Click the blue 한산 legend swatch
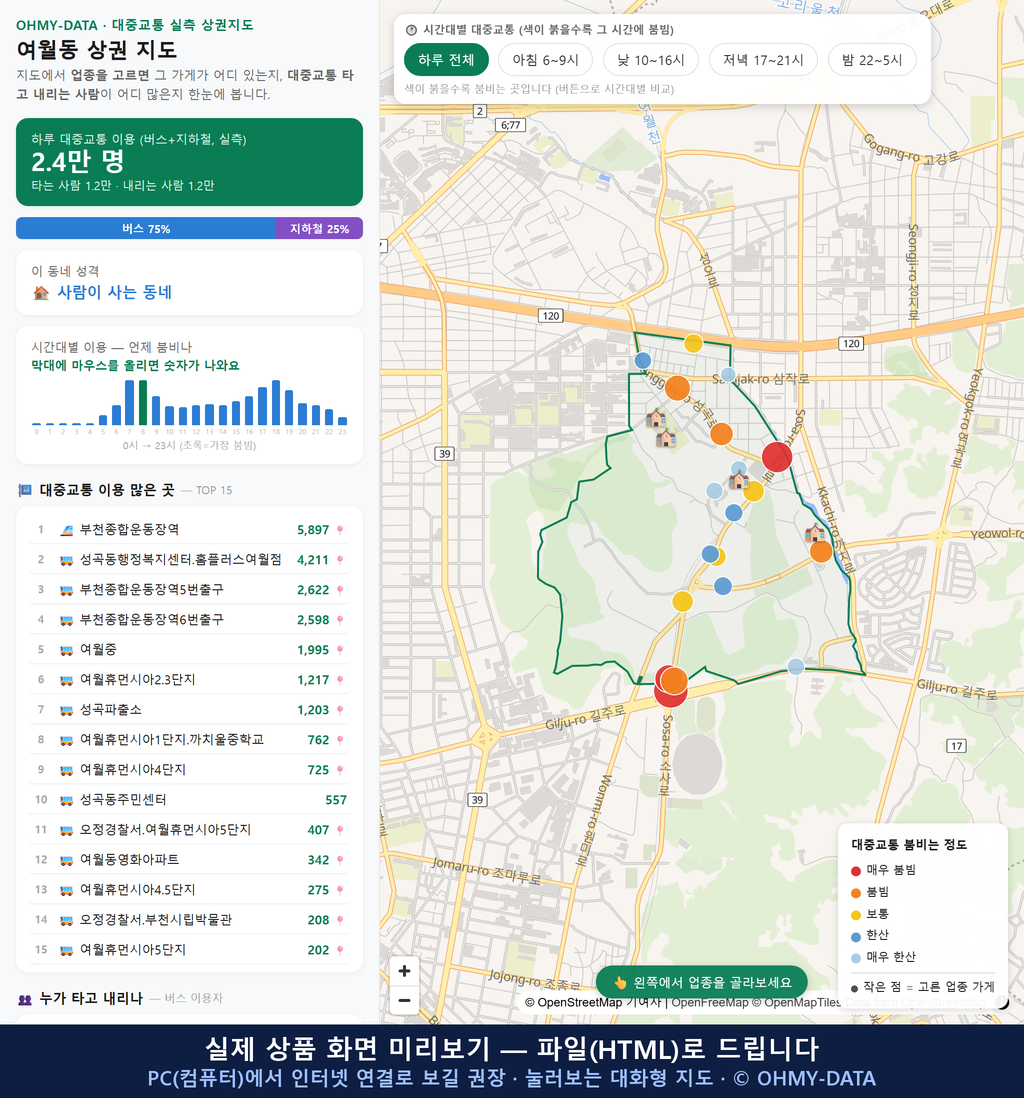This screenshot has width=1024, height=1098. (x=855, y=936)
